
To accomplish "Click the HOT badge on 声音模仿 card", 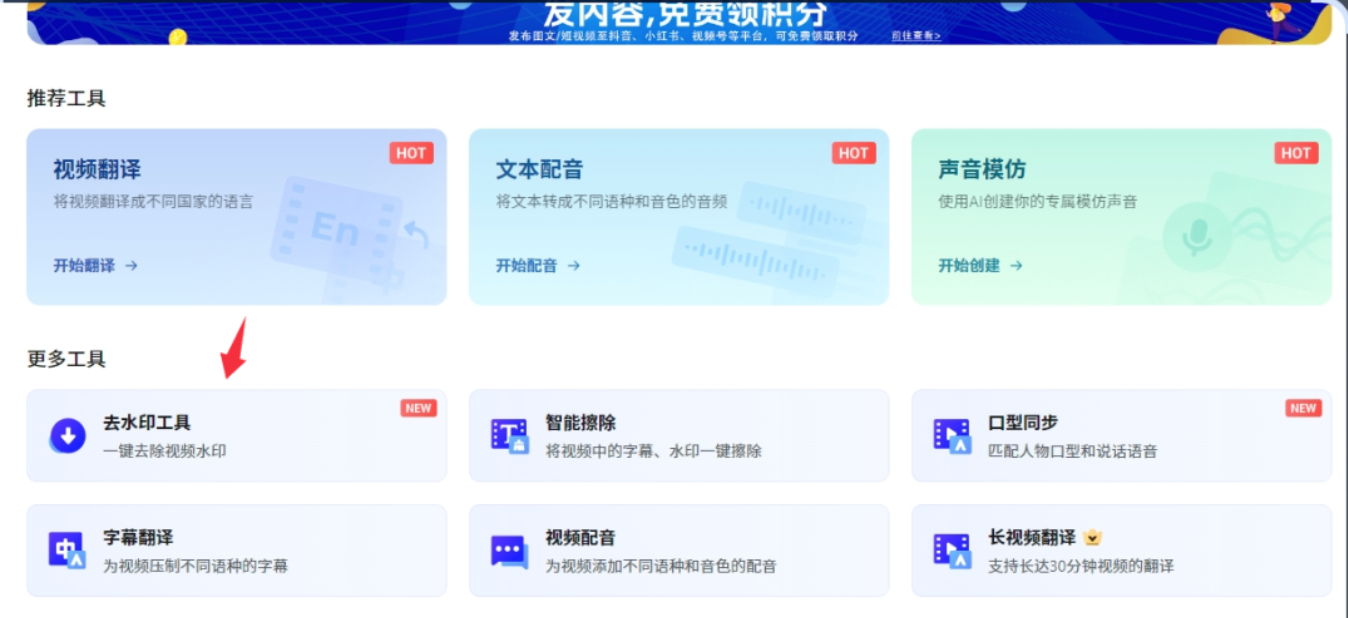I will 1296,153.
